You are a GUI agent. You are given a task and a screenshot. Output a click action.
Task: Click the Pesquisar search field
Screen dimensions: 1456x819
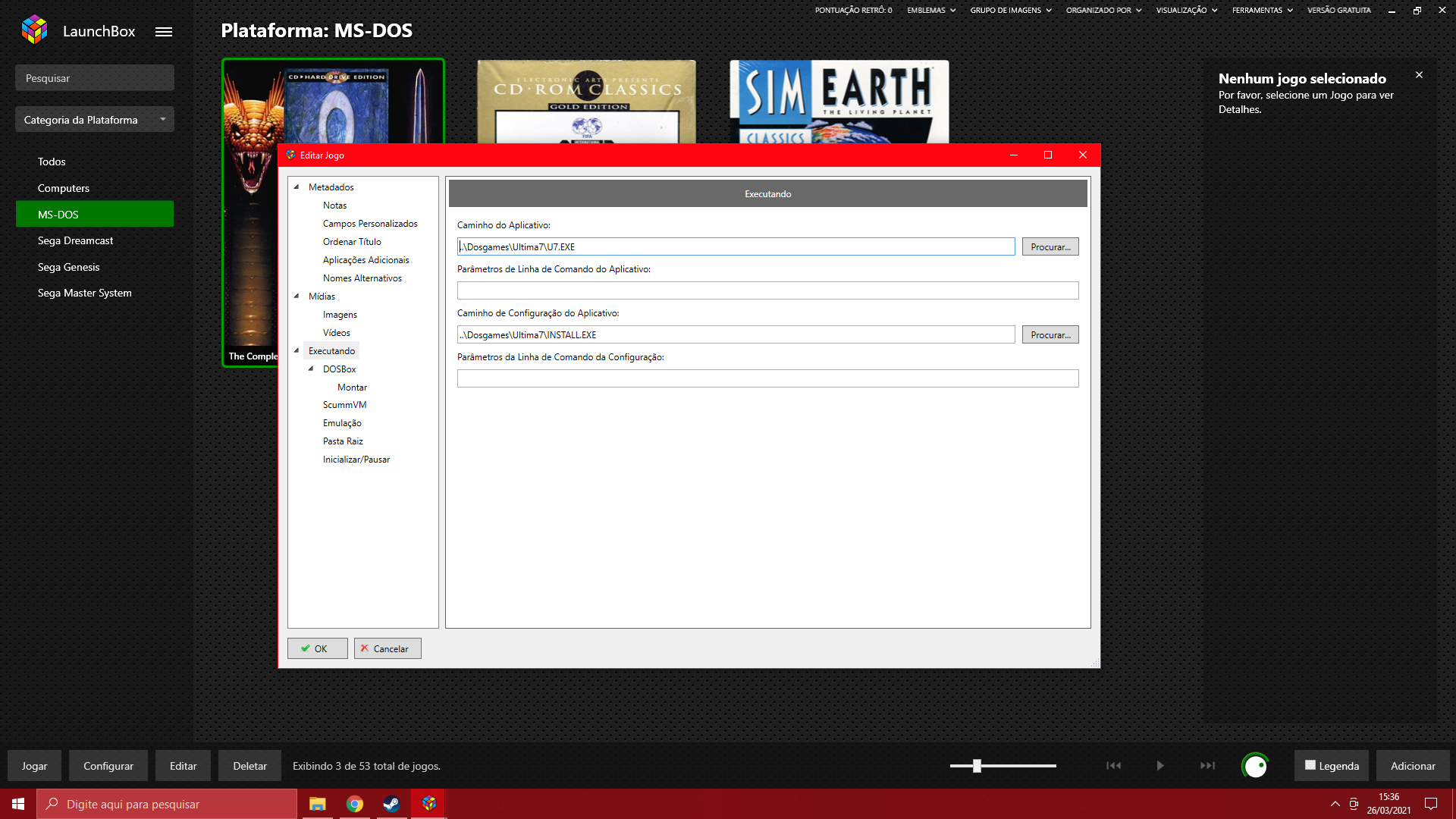click(95, 78)
